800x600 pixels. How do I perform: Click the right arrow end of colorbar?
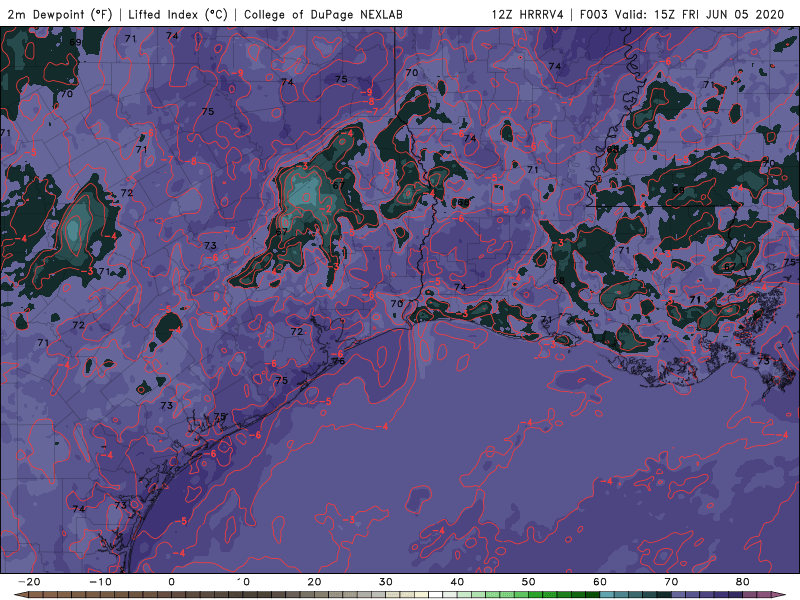pos(779,595)
